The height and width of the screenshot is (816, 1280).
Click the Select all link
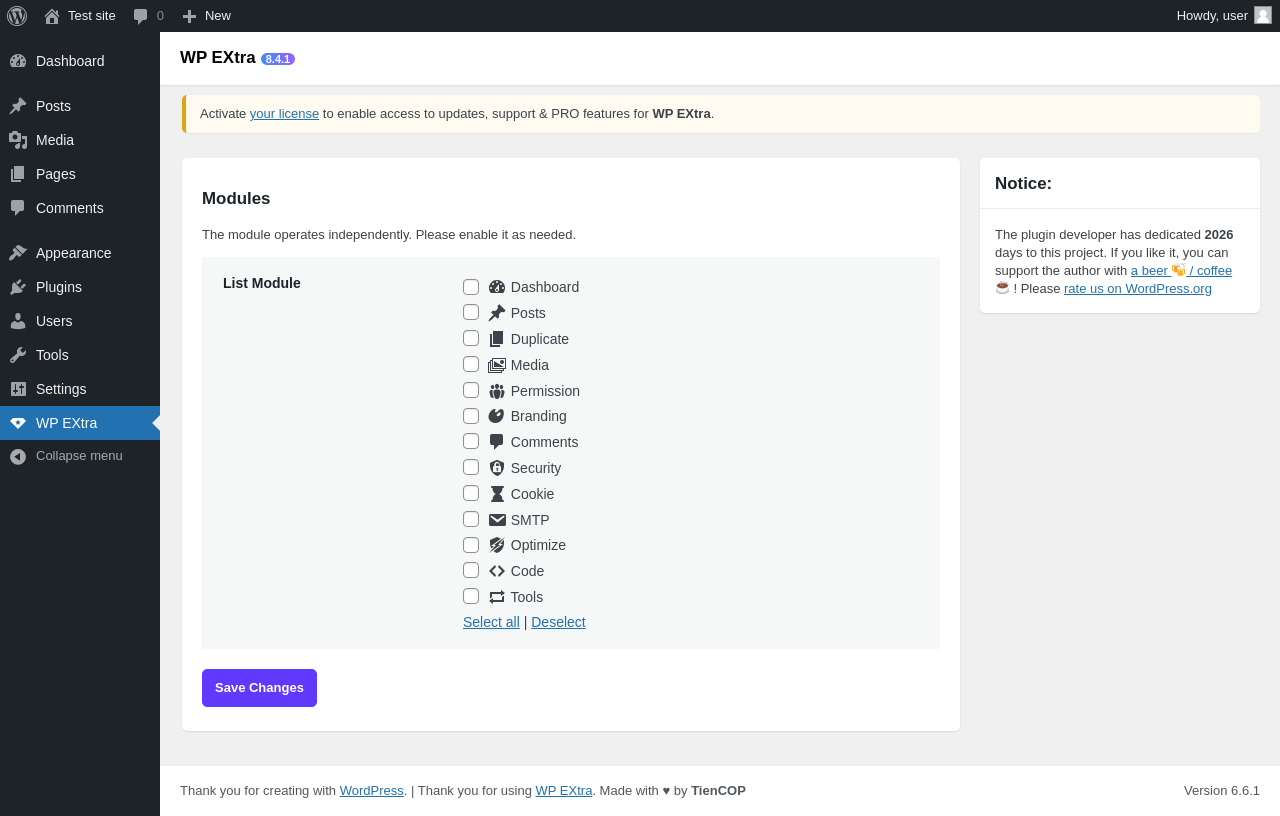tap(491, 622)
